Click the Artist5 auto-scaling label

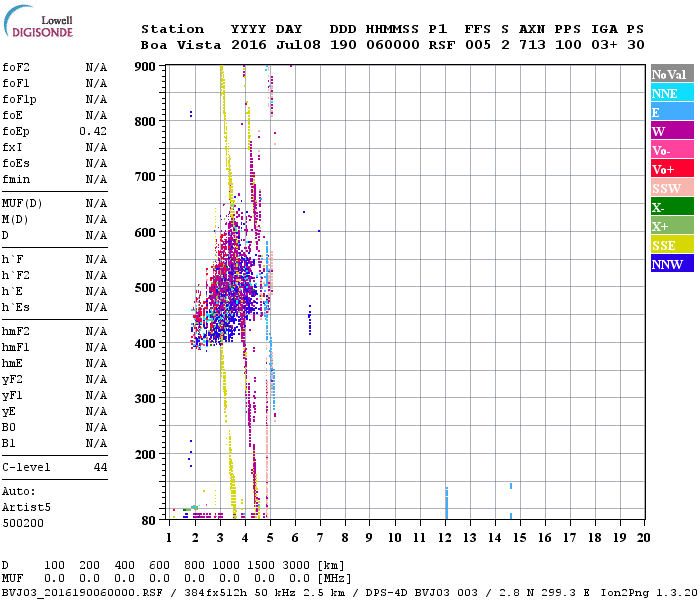[26, 508]
